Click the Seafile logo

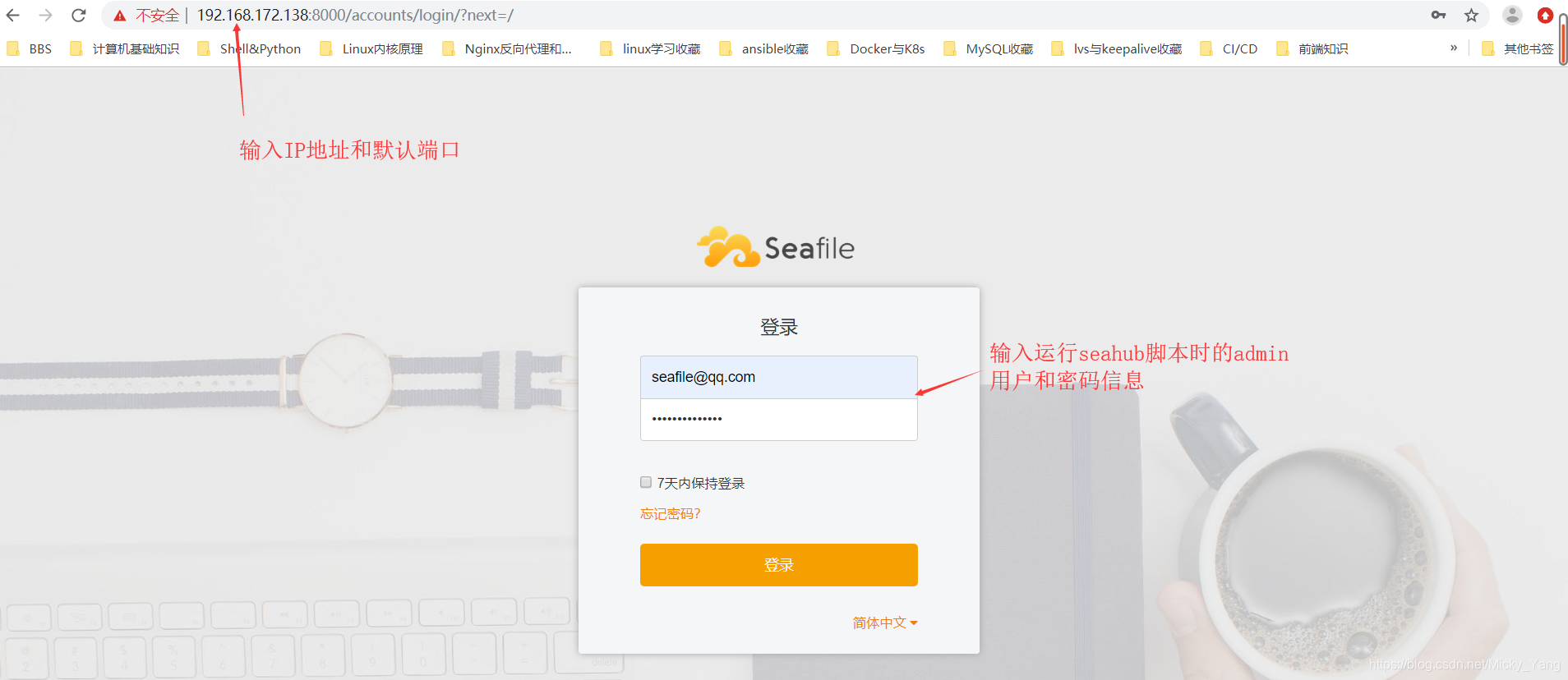coord(776,247)
